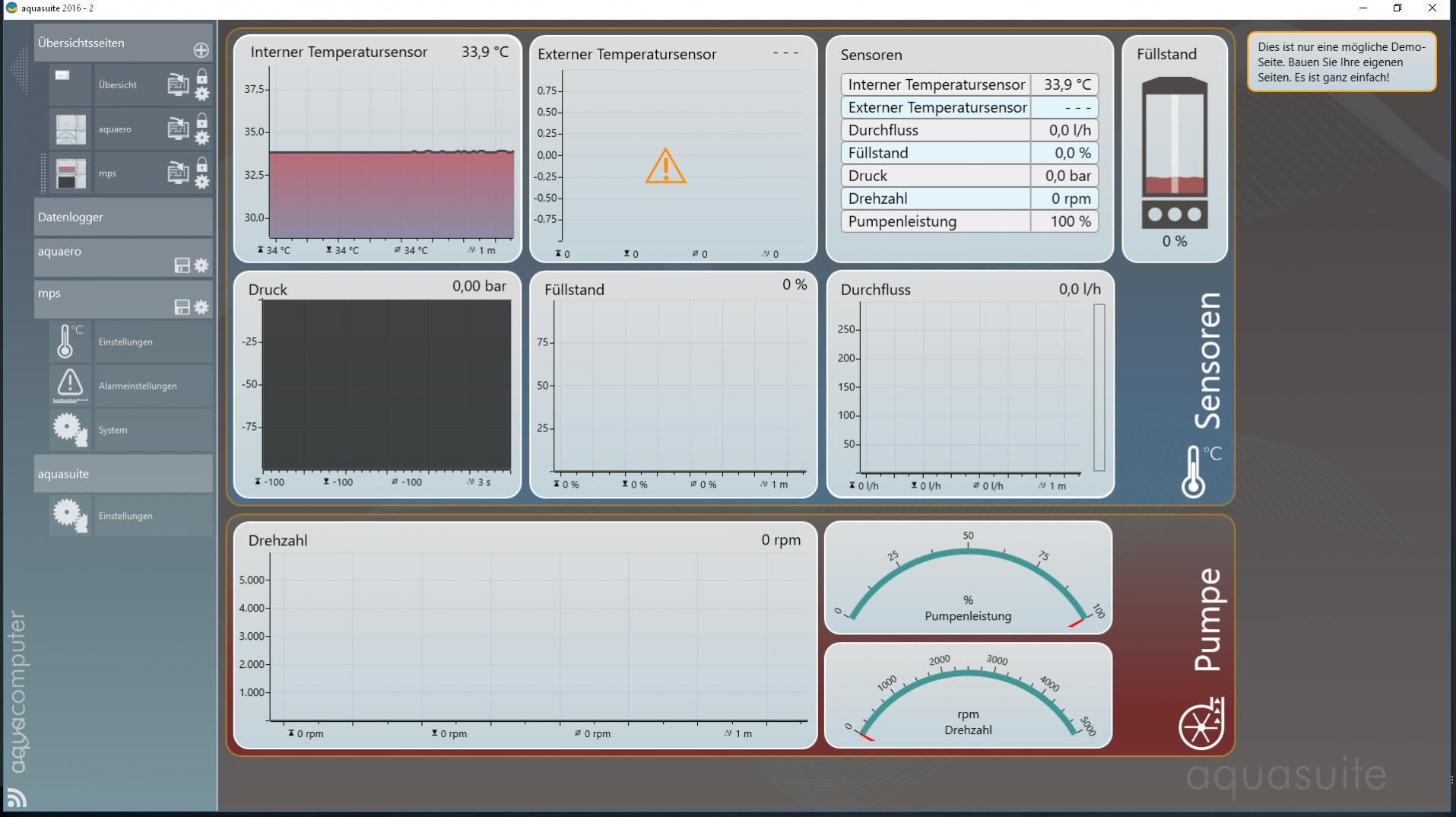Collapse the aquasuite section header
Viewport: 1456px width, 817px height.
click(x=123, y=474)
